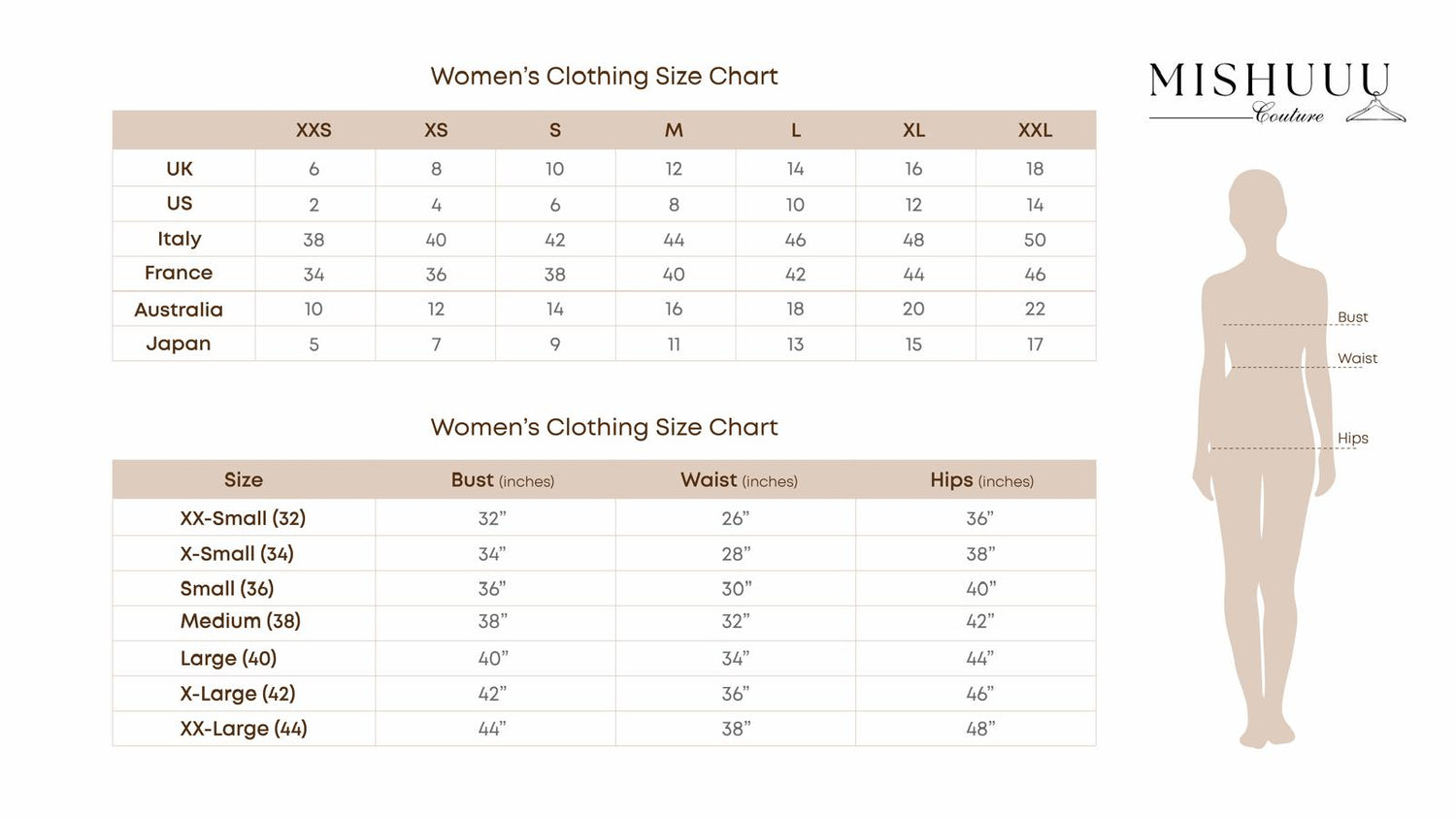Click the Japan row label
Viewport: 1456px width, 819px height.
[x=179, y=344]
